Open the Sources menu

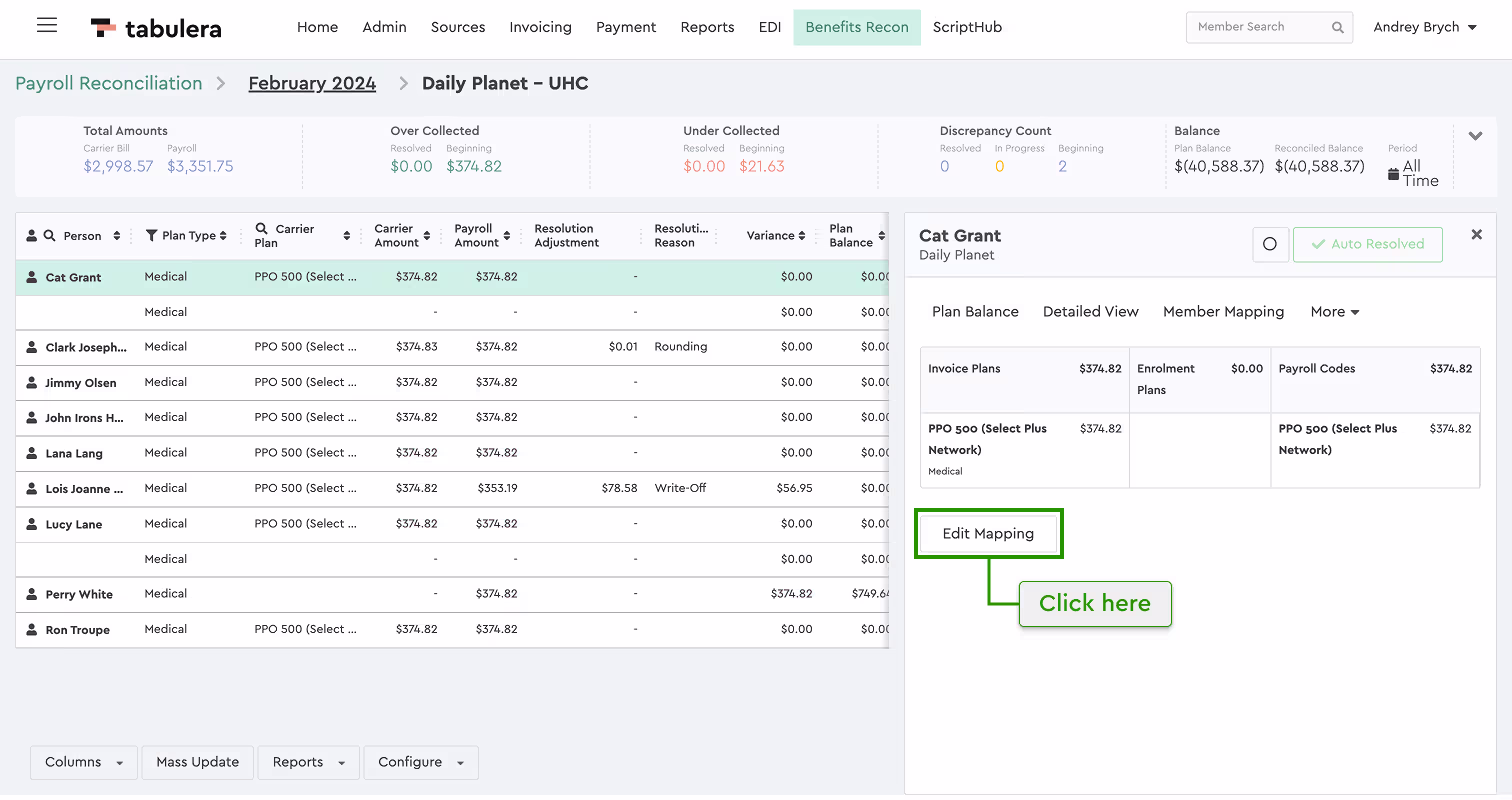click(458, 27)
